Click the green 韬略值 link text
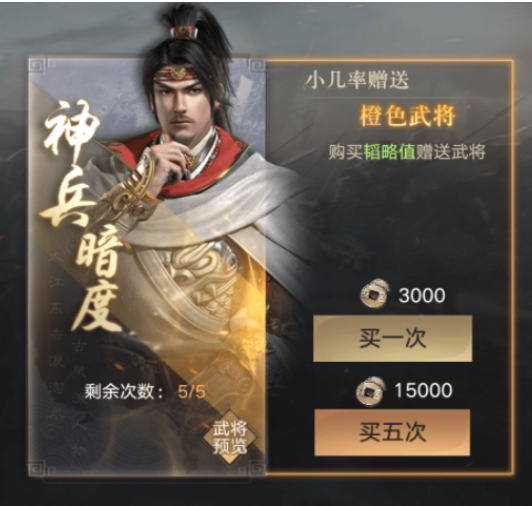Viewport: 532px width, 506px height. click(x=390, y=152)
